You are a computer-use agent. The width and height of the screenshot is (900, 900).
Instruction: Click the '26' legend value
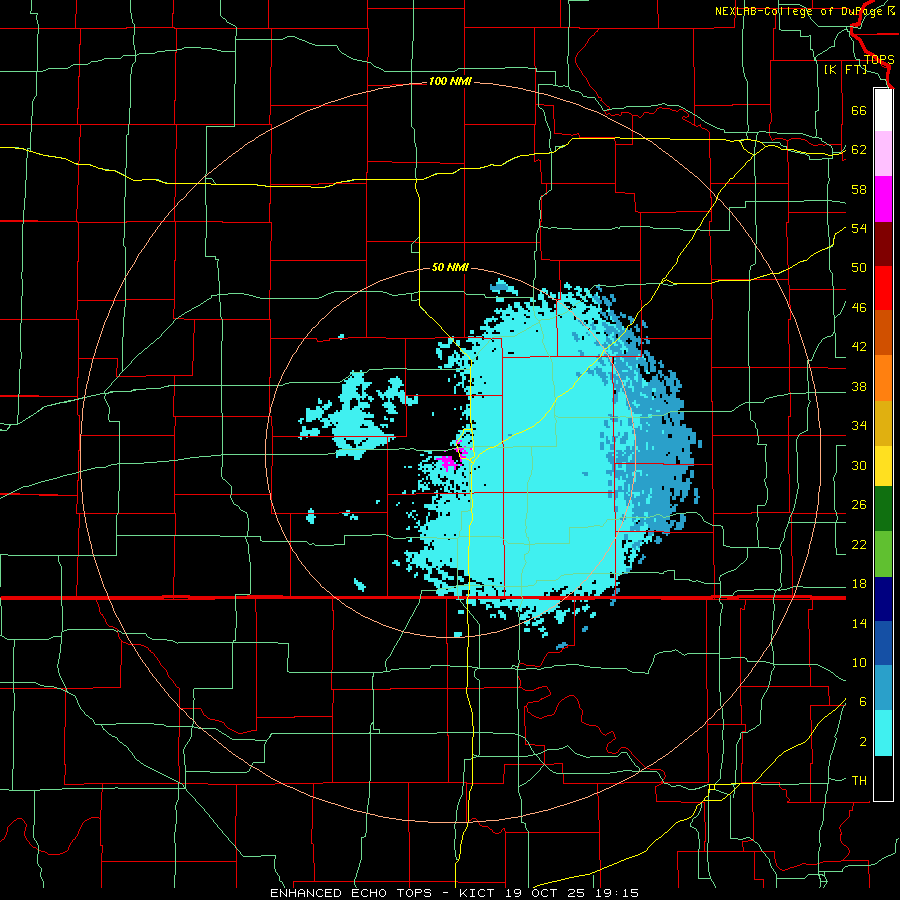coord(859,505)
